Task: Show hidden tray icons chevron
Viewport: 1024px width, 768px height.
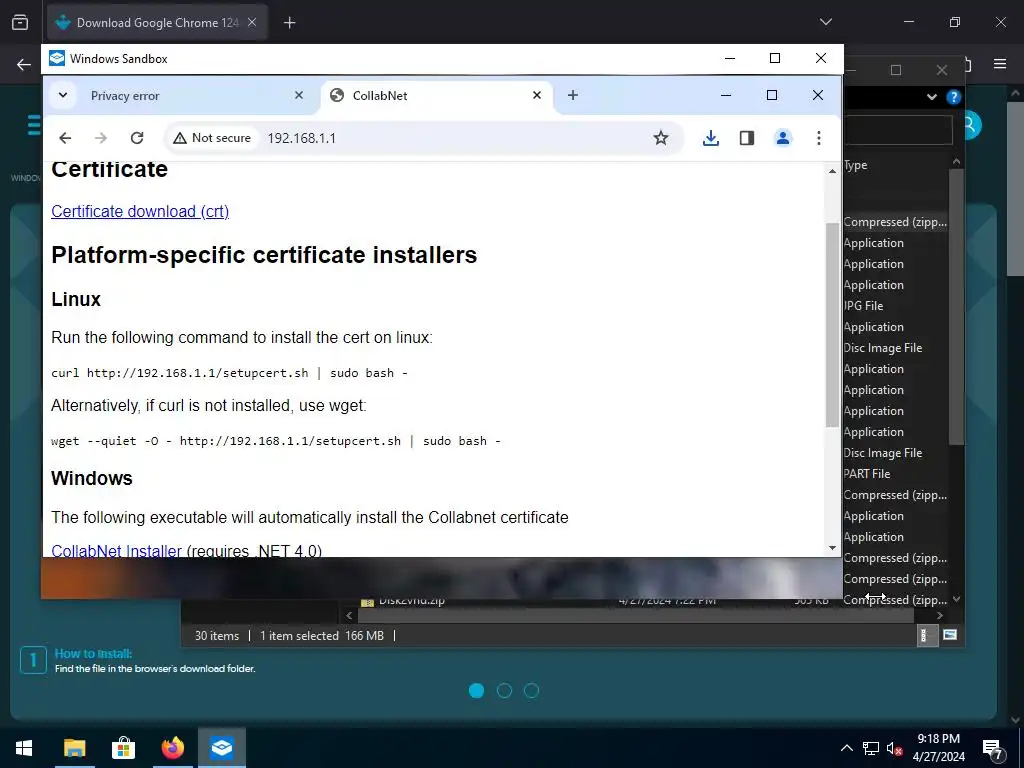Action: click(846, 748)
